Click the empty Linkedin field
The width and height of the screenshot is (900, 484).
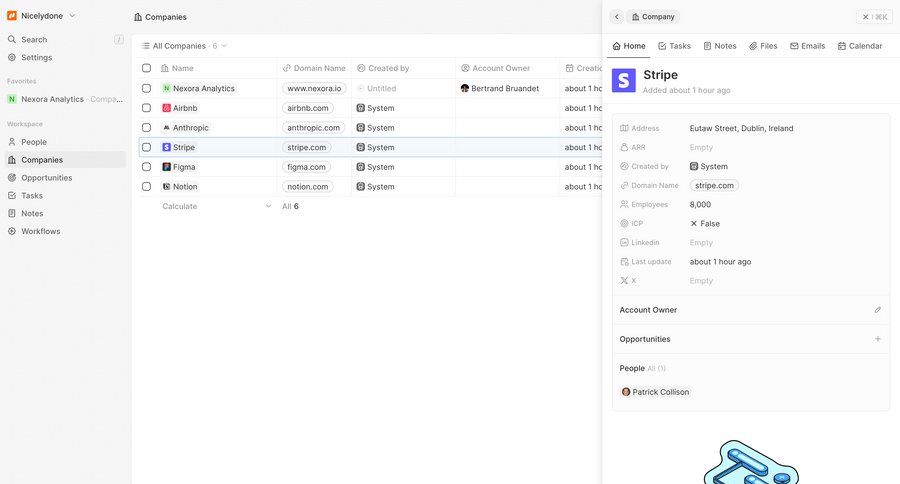point(701,242)
